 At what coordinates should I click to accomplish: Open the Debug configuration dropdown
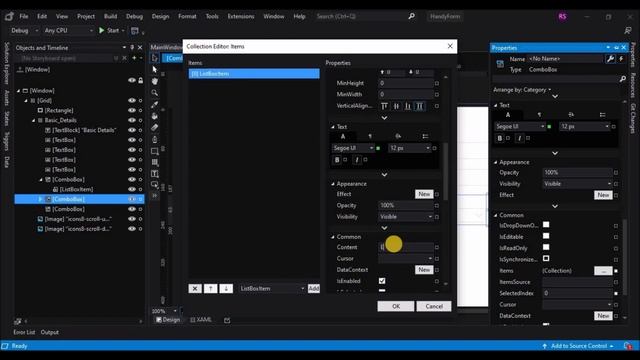pos(24,30)
